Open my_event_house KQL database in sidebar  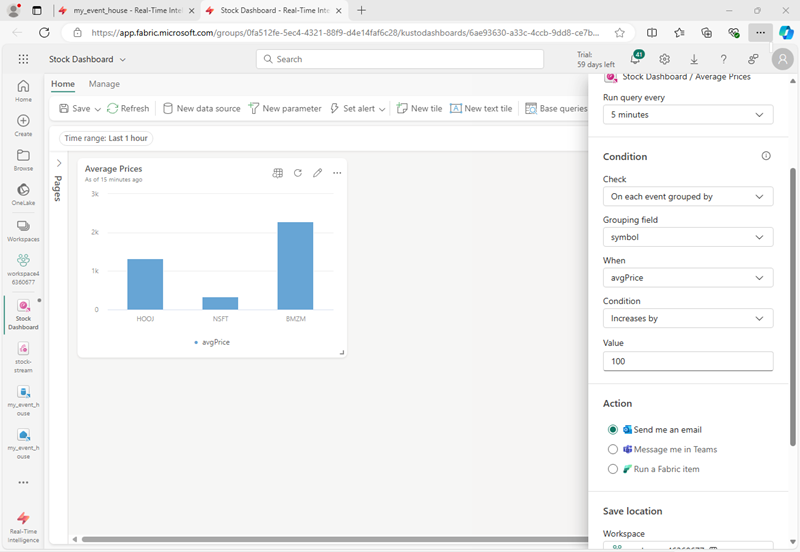[x=23, y=400]
